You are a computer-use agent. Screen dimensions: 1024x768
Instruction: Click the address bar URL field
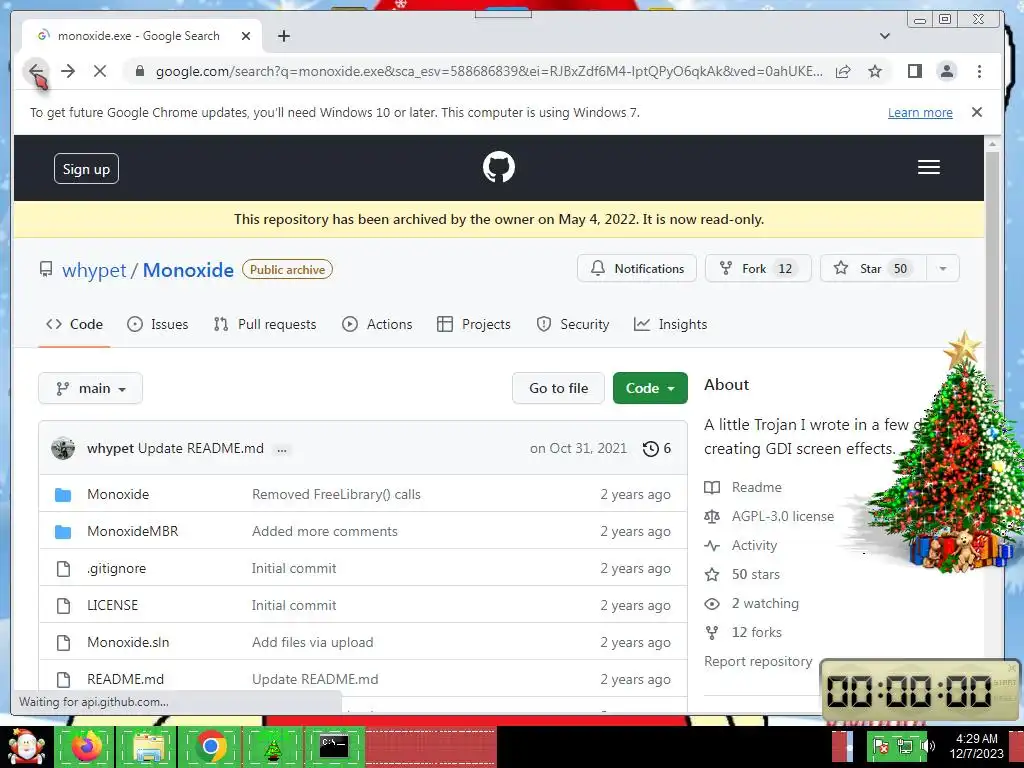pyautogui.click(x=488, y=71)
